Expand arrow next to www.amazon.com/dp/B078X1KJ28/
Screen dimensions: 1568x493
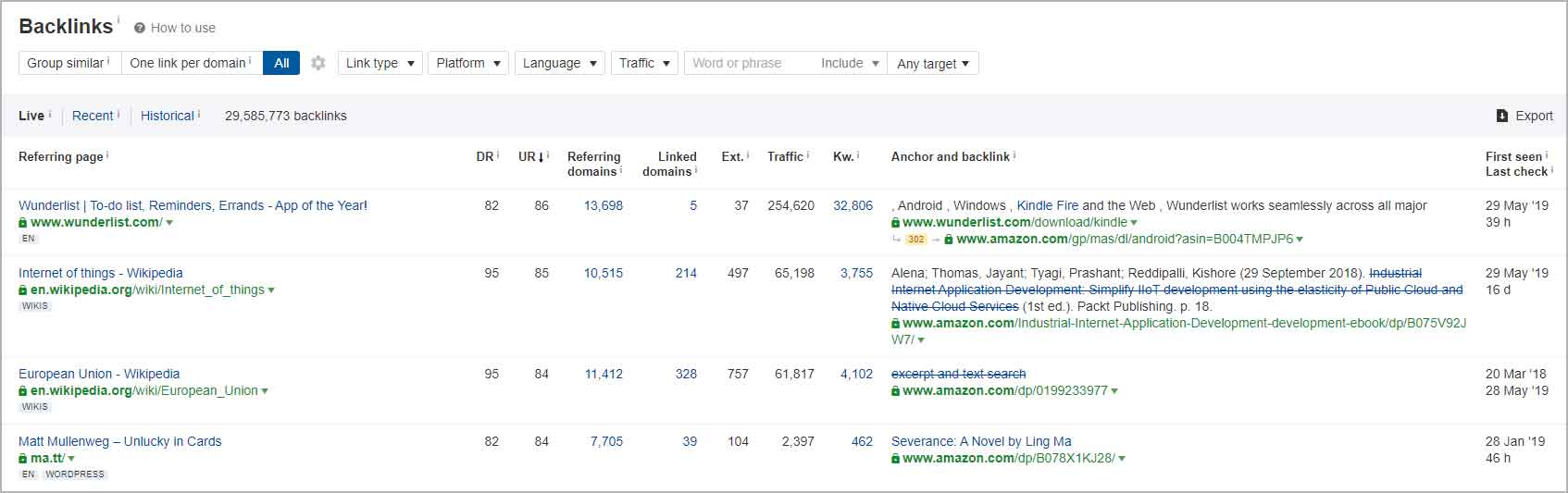[1122, 459]
